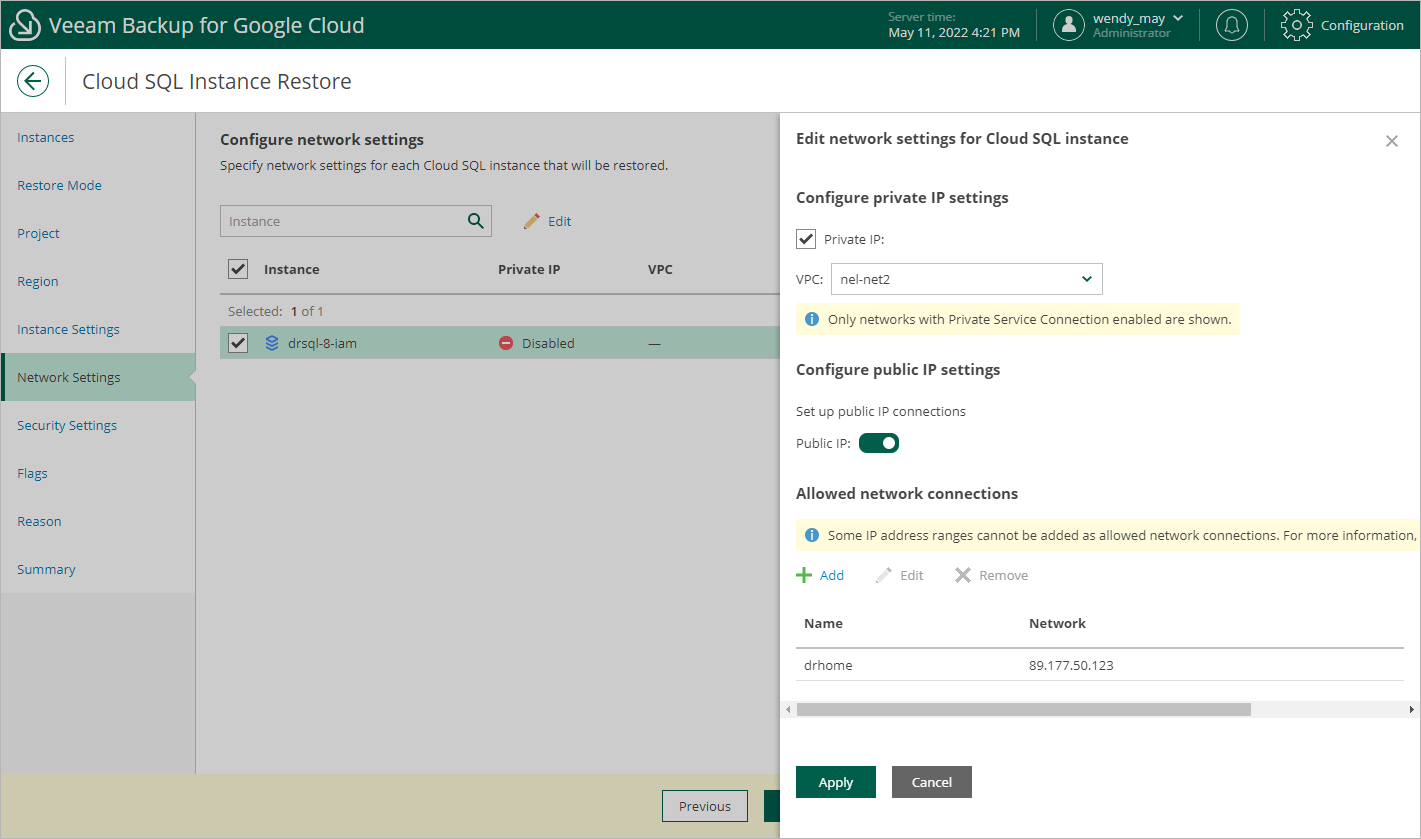Click the info icon under the VPC dropdown
The image size is (1421, 839).
click(812, 320)
